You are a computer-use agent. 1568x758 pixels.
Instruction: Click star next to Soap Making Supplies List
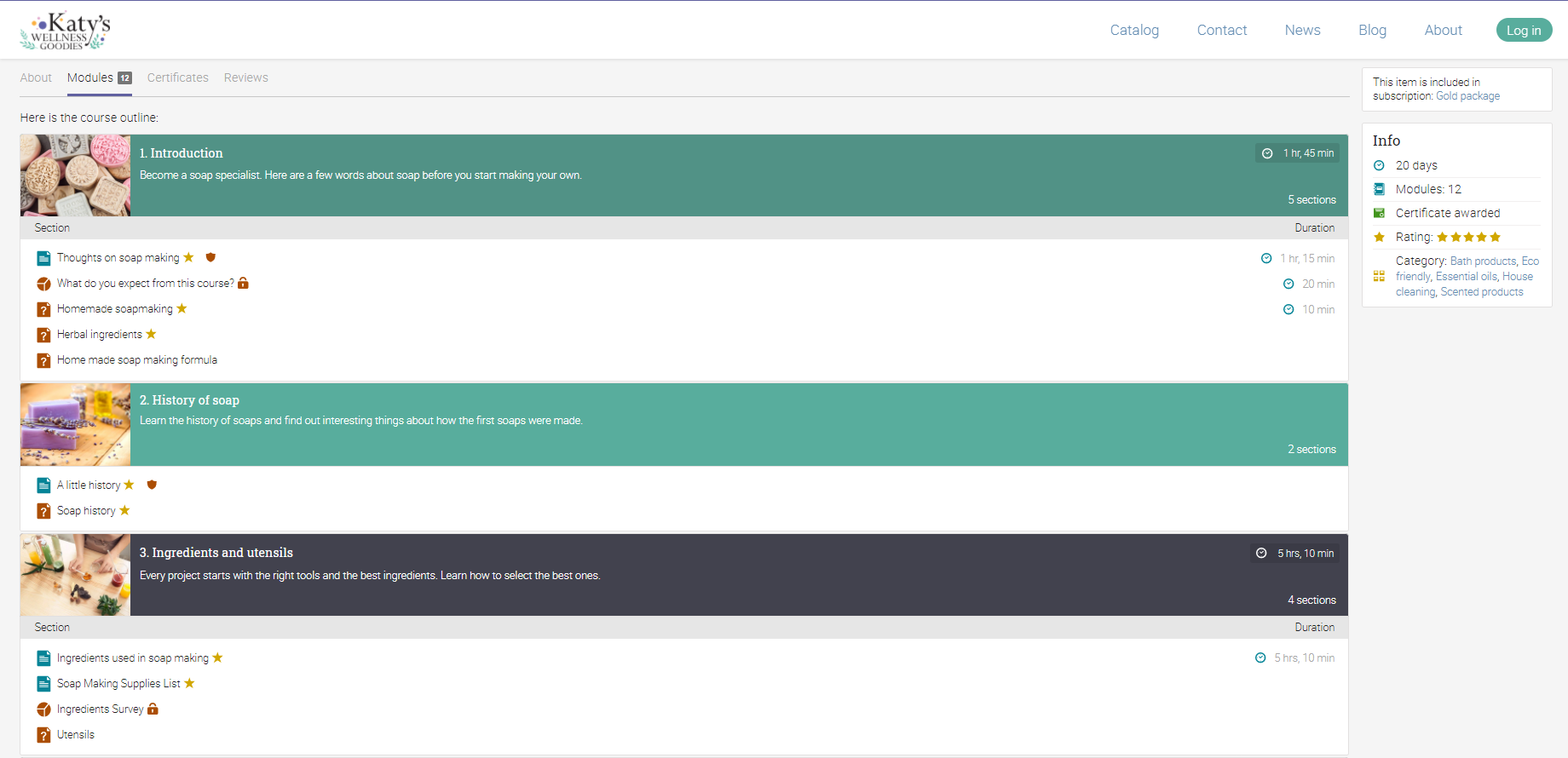click(189, 683)
